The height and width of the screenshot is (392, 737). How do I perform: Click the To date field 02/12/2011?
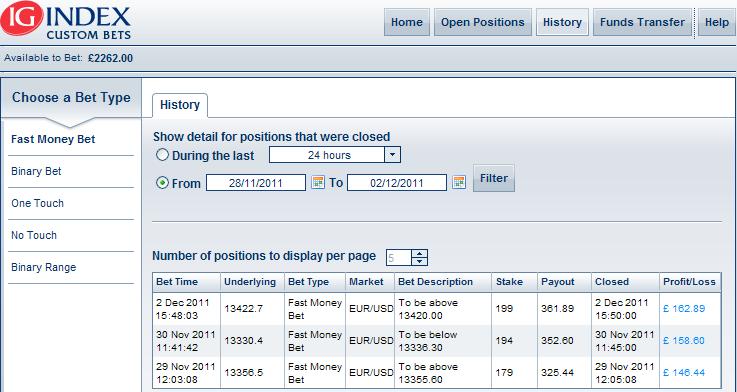coord(397,183)
